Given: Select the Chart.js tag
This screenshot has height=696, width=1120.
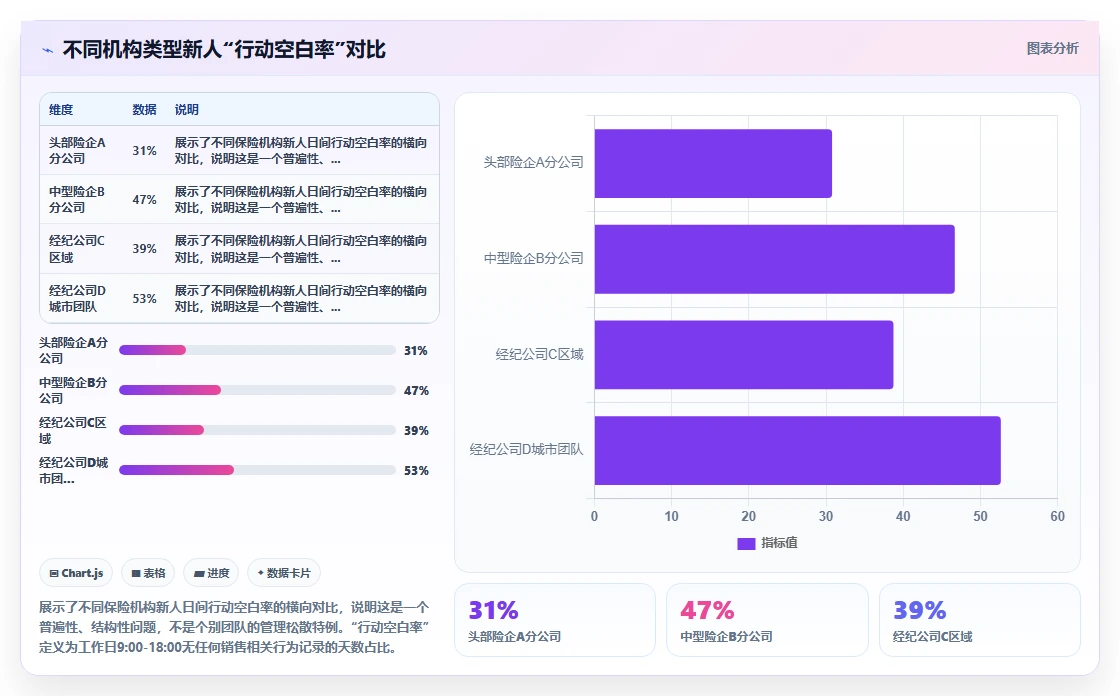Looking at the screenshot, I should 76,573.
